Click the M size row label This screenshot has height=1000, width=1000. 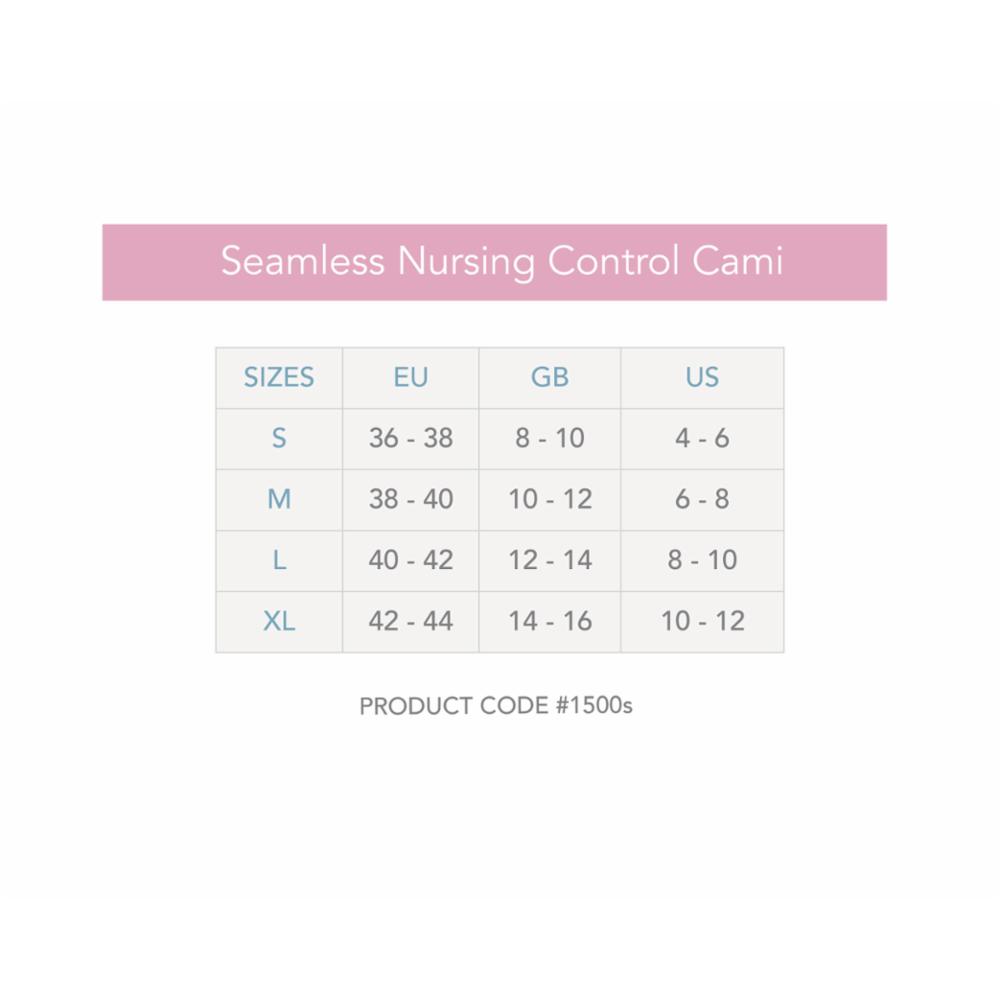pyautogui.click(x=279, y=500)
